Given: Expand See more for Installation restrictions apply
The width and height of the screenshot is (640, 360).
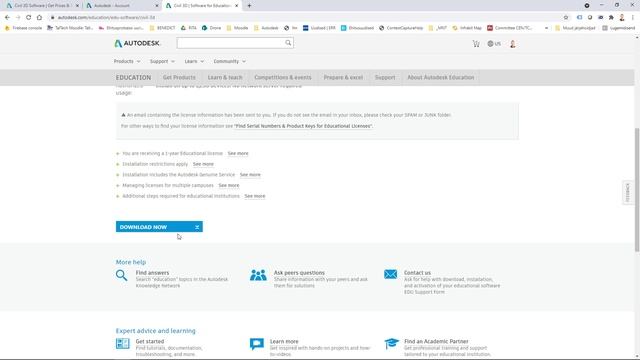Looking at the screenshot, I should 203,164.
